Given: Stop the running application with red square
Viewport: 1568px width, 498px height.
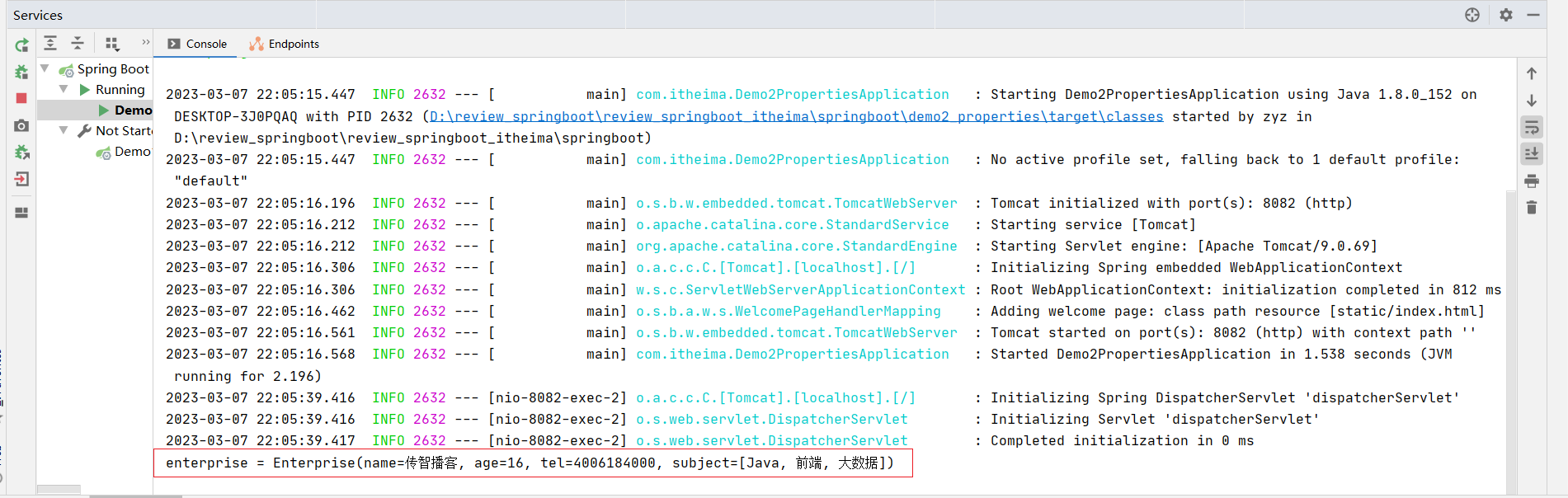Looking at the screenshot, I should [x=21, y=98].
